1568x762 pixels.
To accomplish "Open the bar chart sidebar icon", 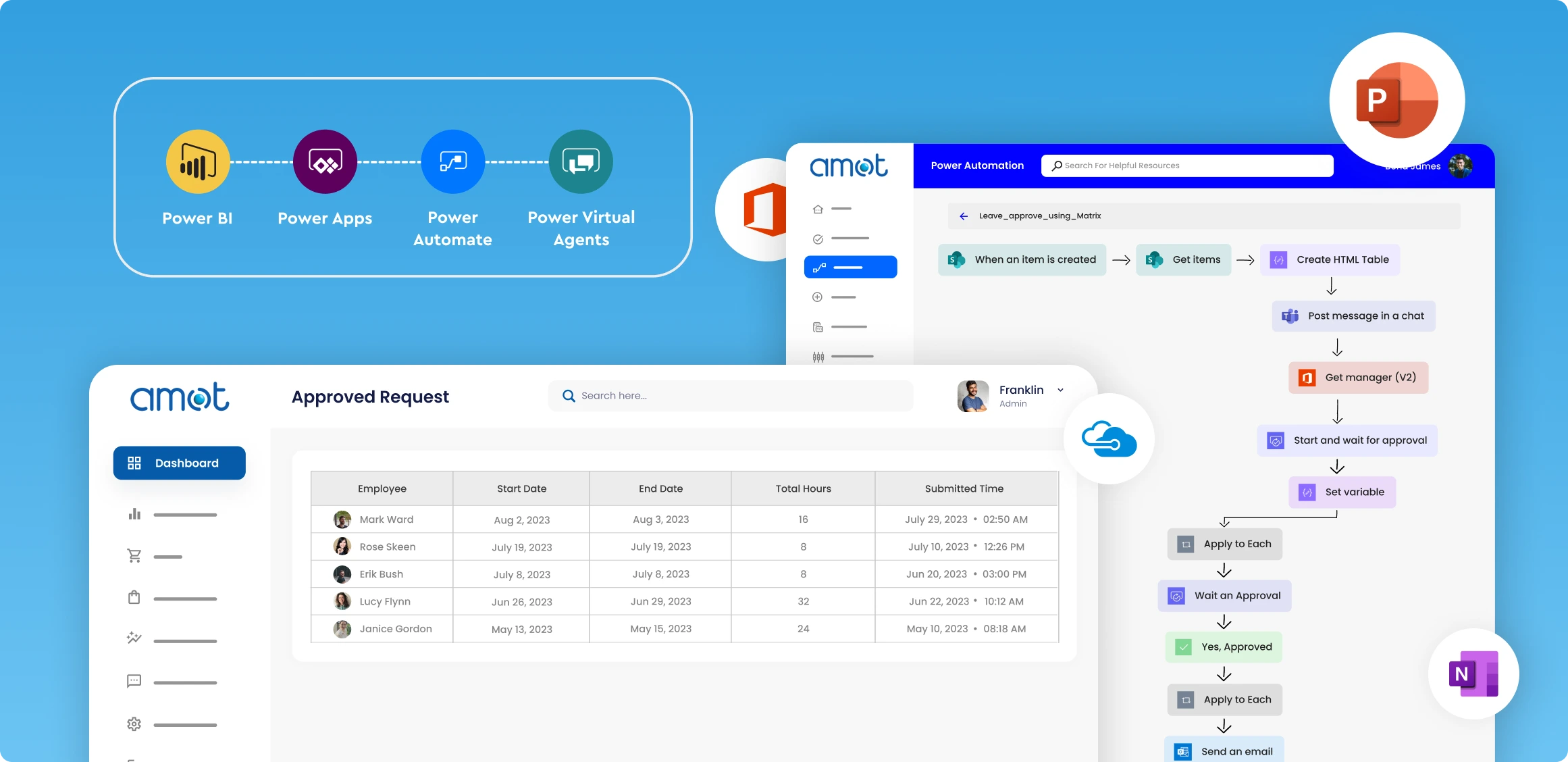I will 134,514.
